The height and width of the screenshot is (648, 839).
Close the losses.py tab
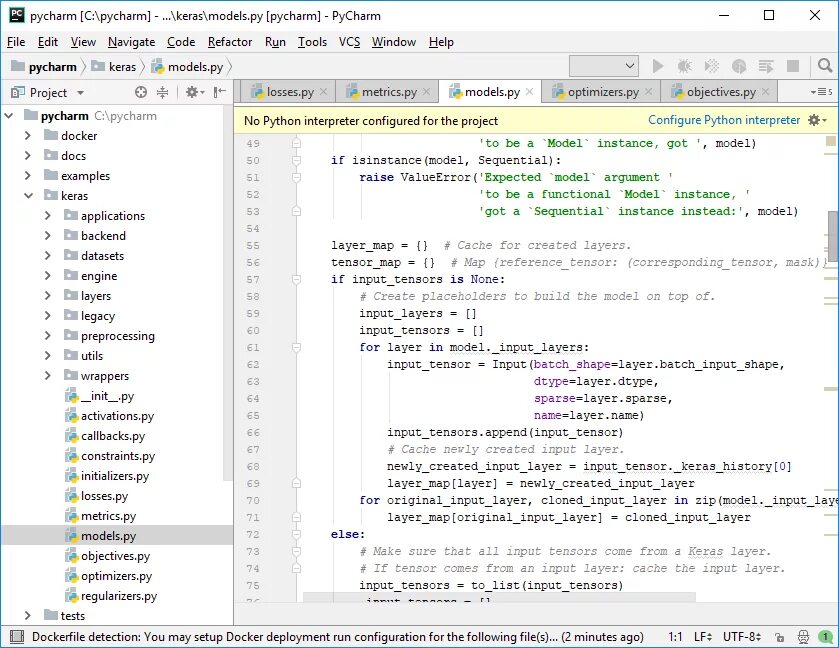coord(324,92)
